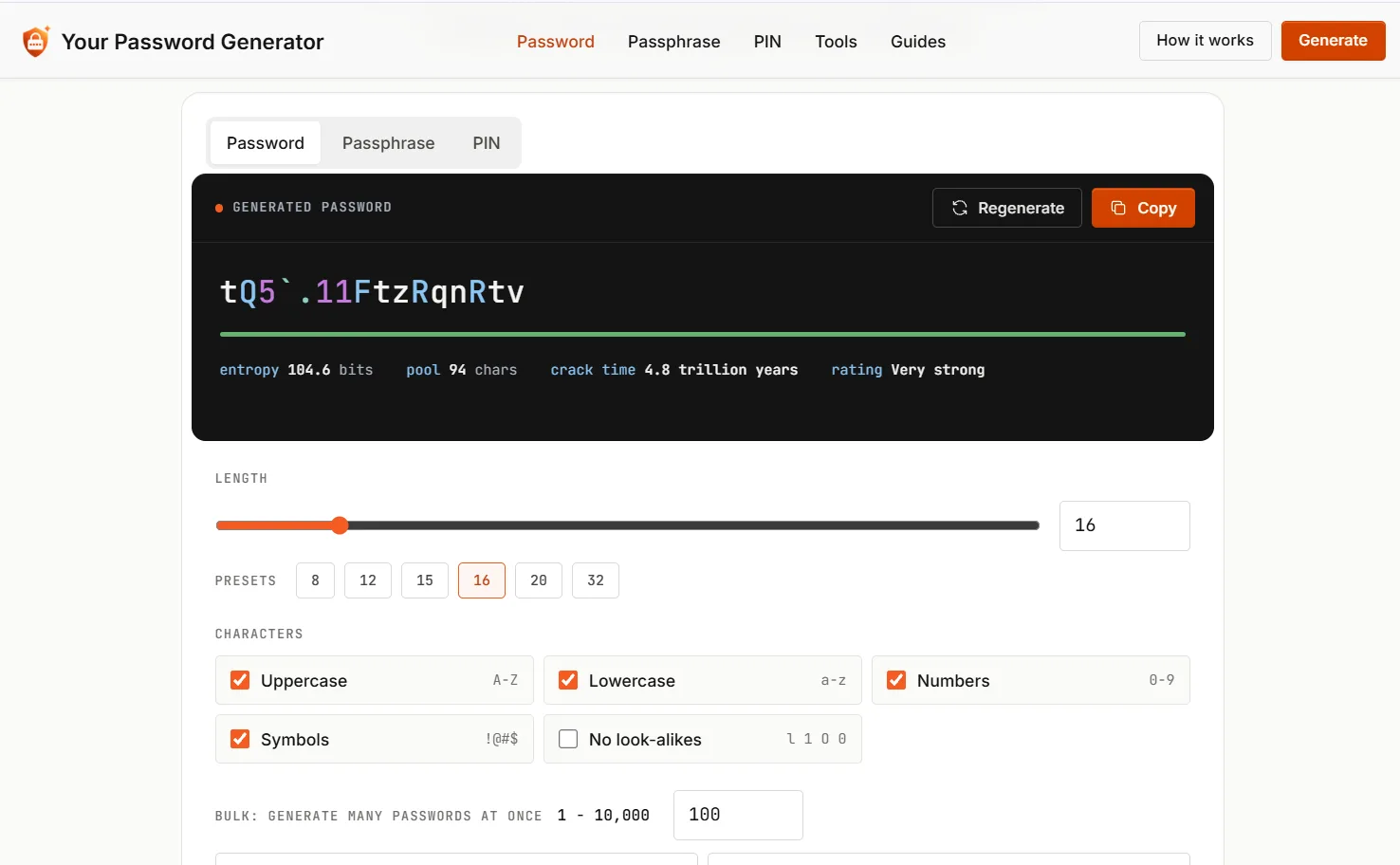
Task: Click the pool 94 chars text
Action: 462,370
